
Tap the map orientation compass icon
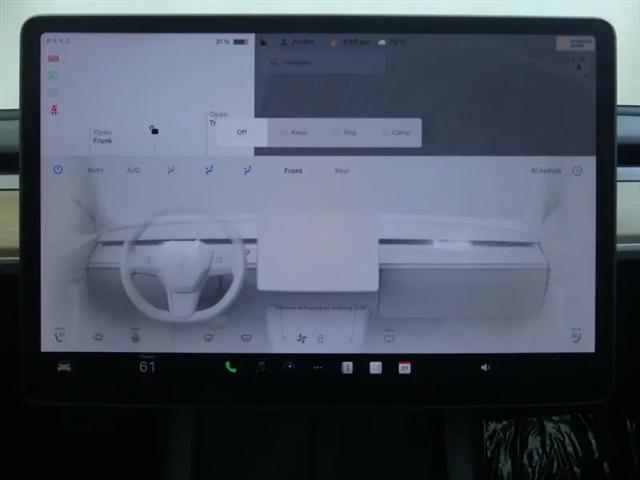coord(579,67)
